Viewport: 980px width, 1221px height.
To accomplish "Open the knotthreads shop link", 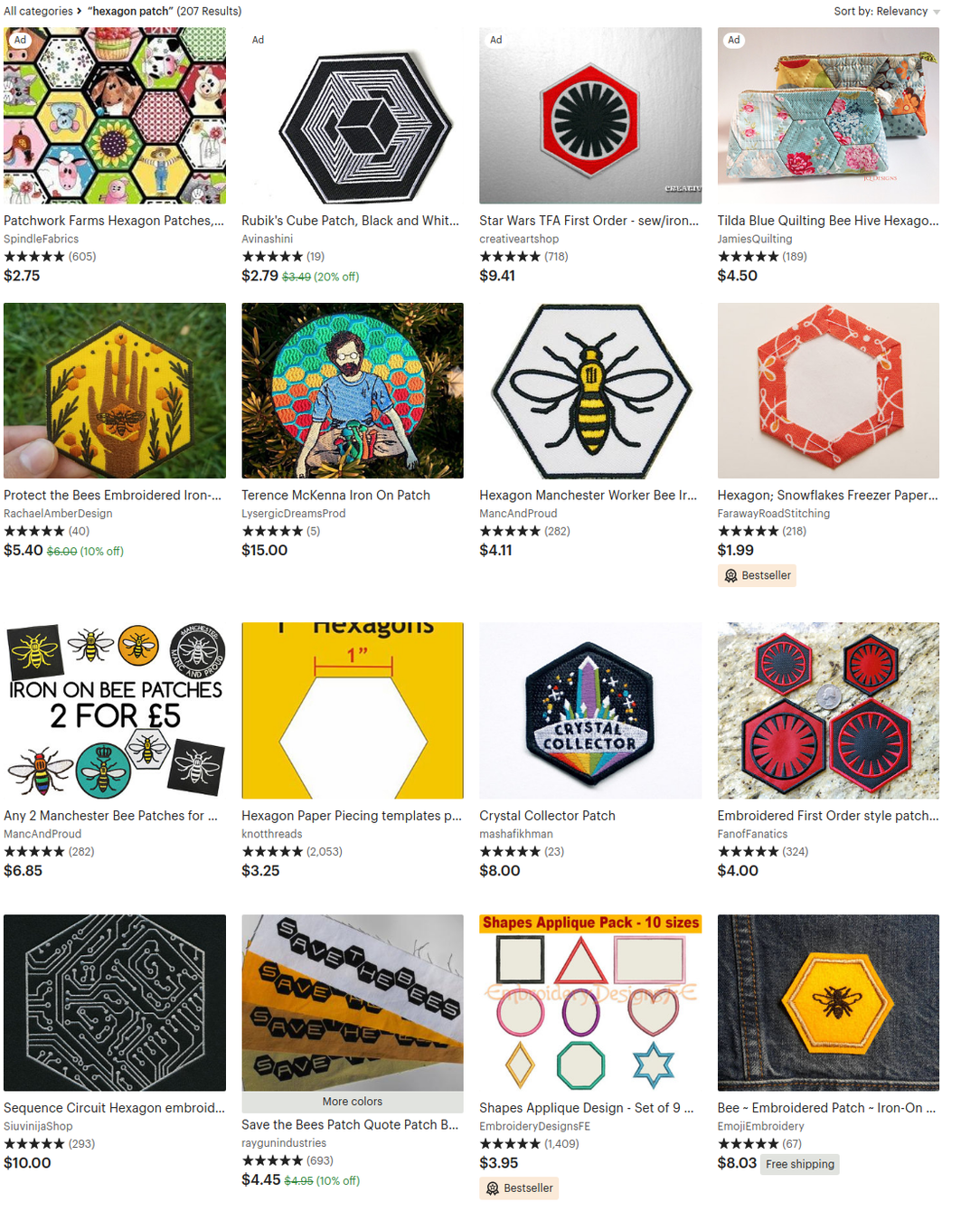I will [x=272, y=834].
